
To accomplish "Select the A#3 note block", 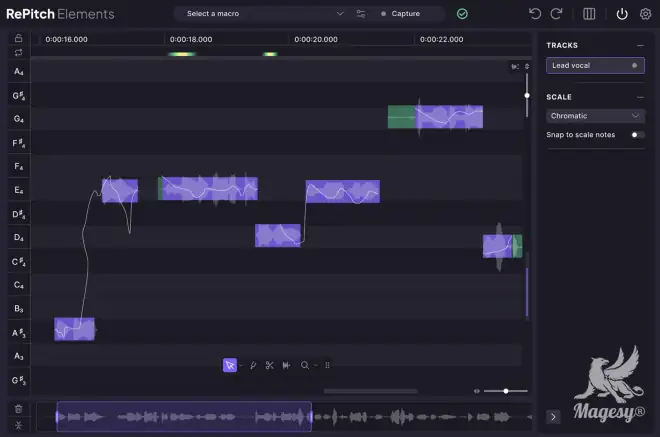I will [75, 329].
